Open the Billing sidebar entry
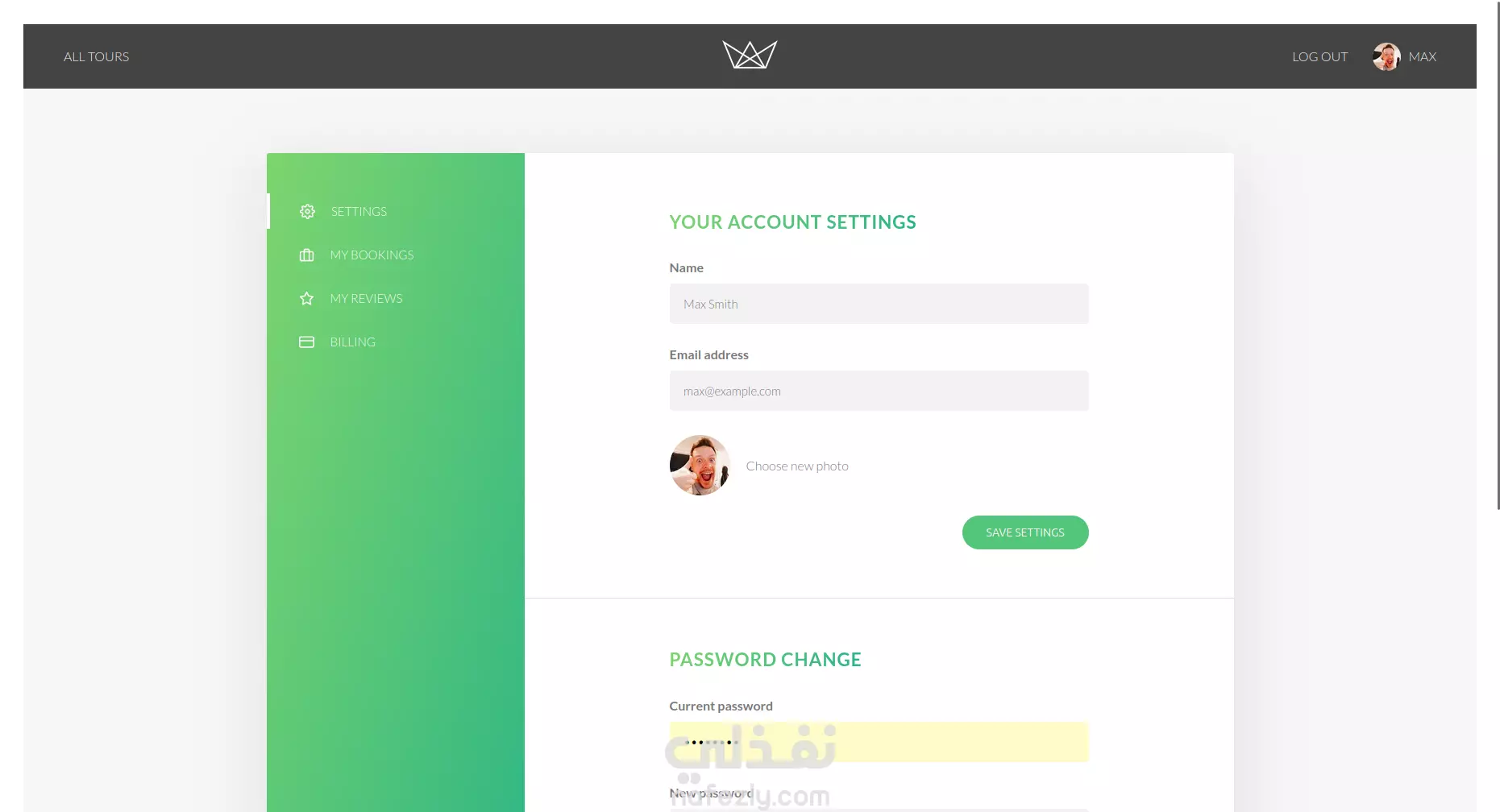 352,342
